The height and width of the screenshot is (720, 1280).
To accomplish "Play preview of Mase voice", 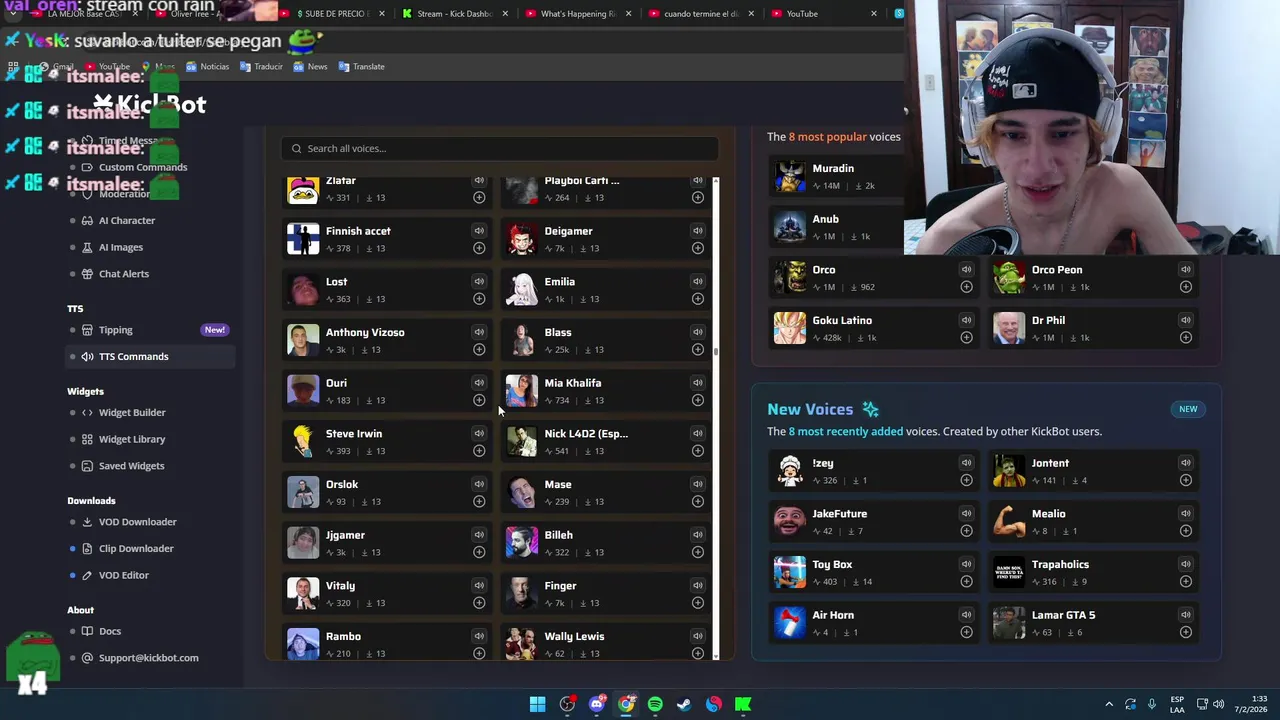I will coord(698,484).
